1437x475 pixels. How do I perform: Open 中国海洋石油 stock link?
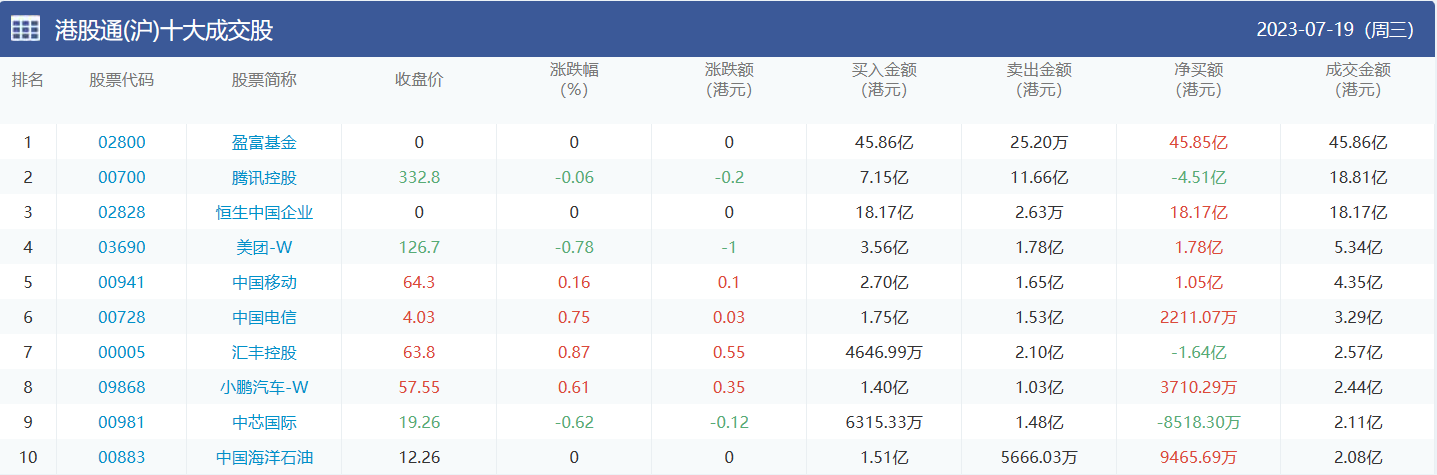click(x=264, y=458)
